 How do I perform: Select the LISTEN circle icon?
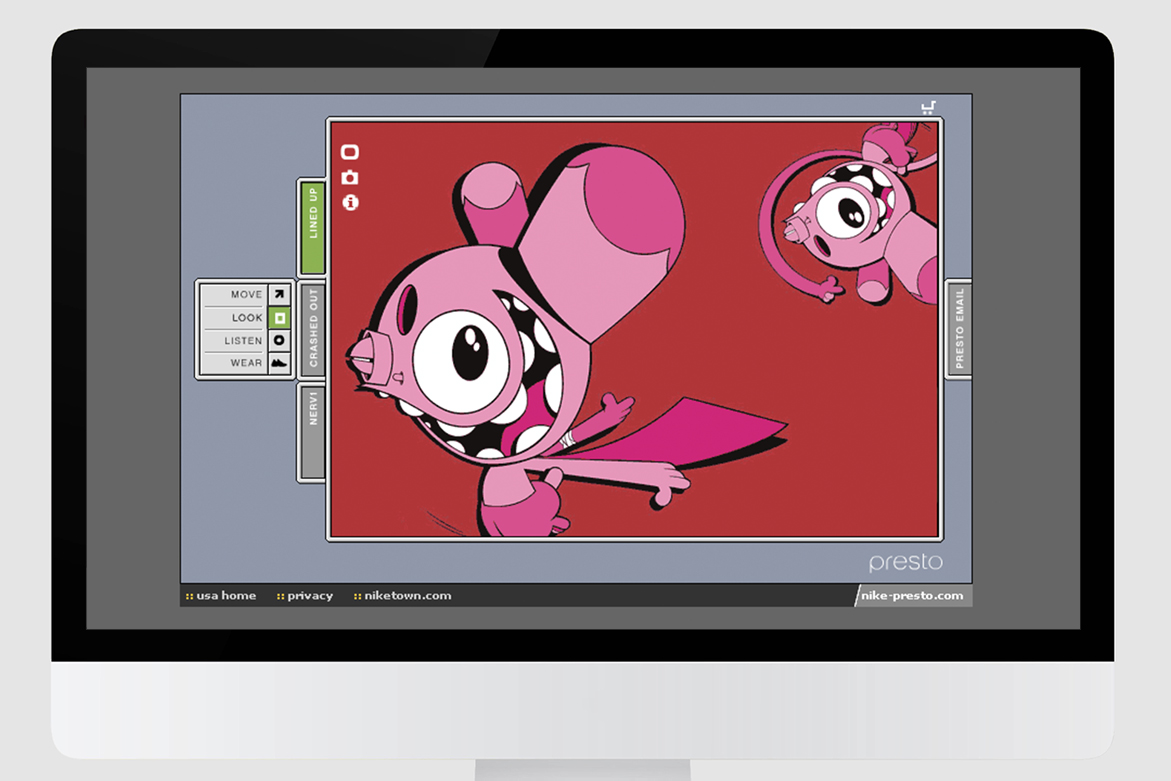[279, 340]
